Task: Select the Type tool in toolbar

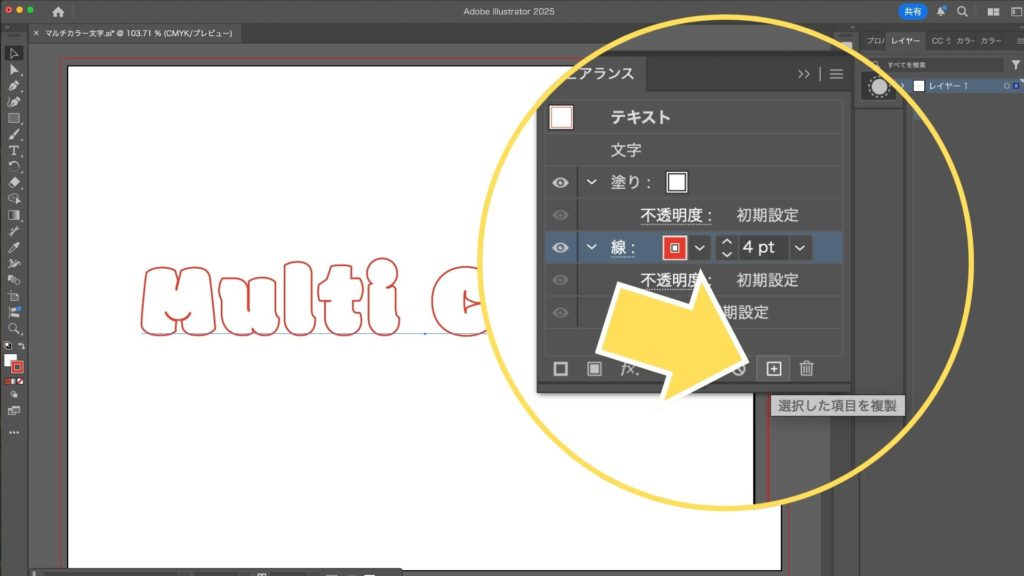Action: tap(14, 151)
